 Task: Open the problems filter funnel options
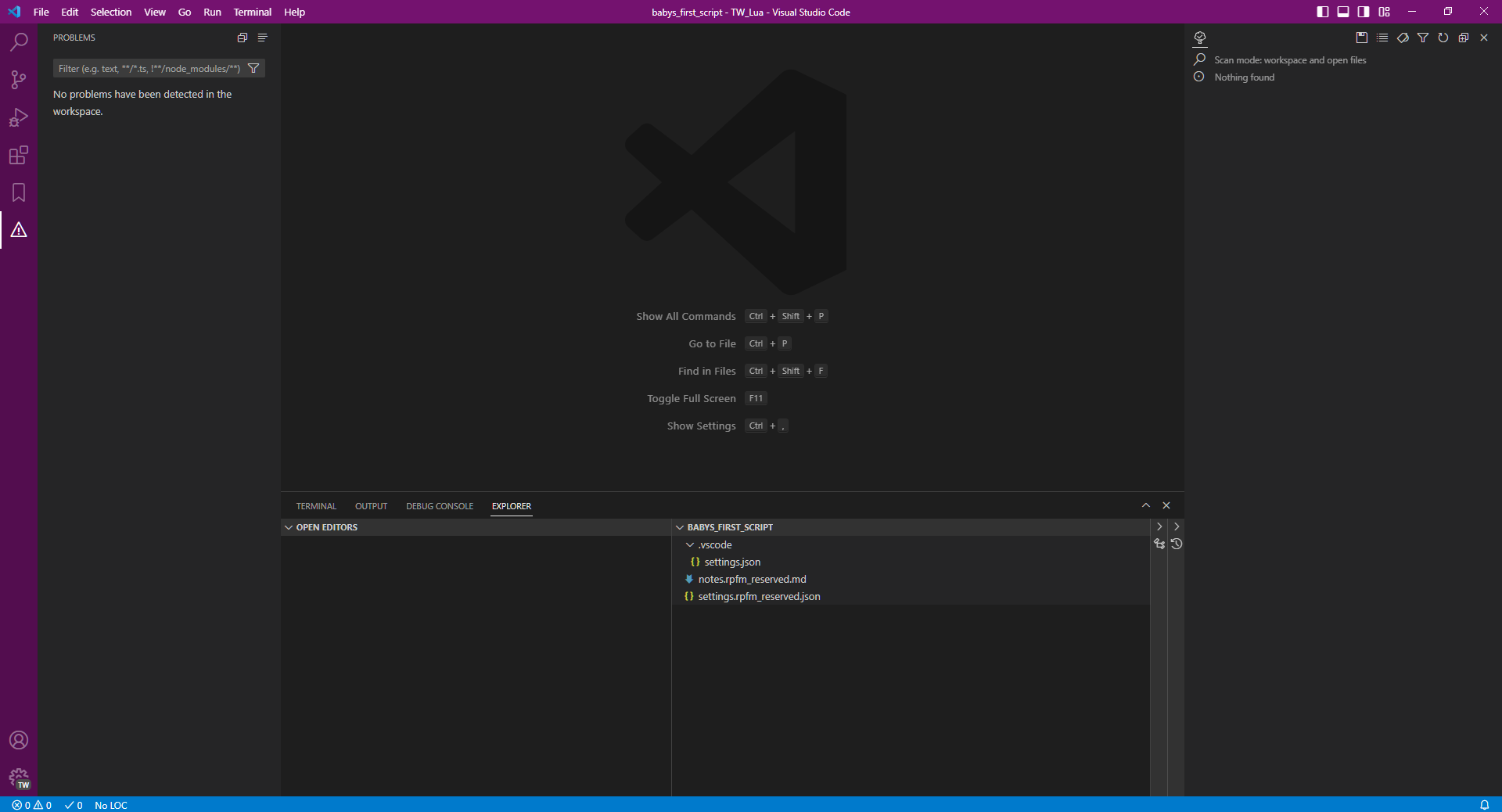[253, 68]
